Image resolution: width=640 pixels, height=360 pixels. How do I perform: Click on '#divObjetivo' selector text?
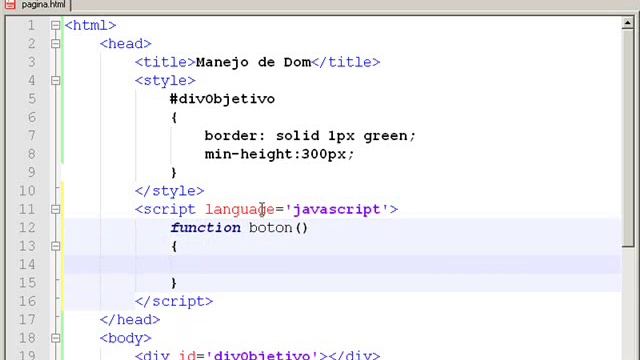click(222, 99)
